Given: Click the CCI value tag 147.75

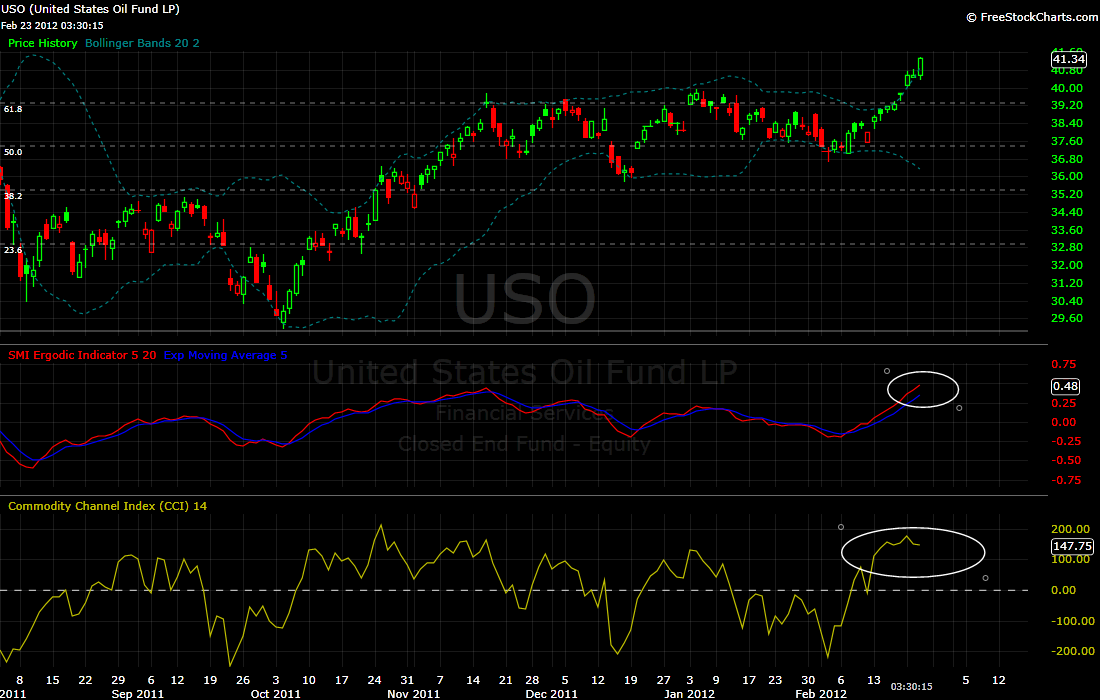Looking at the screenshot, I should tap(1073, 546).
